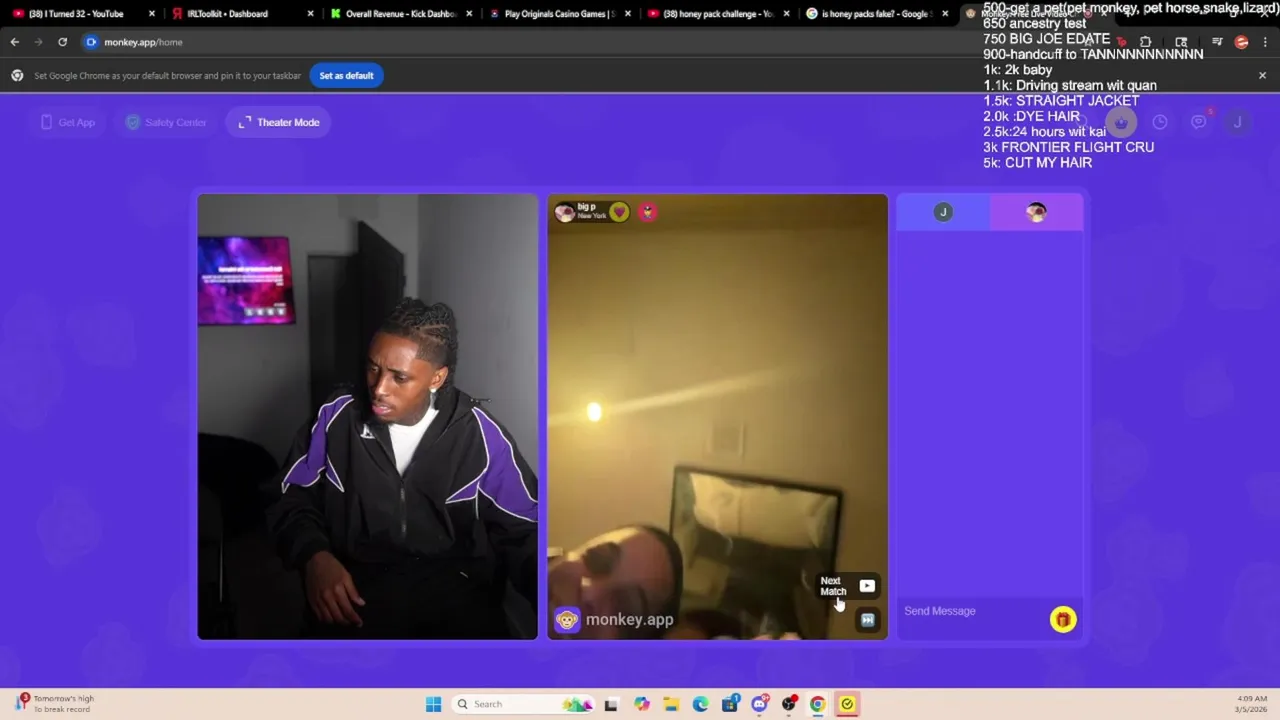Open weather widget Tomorrow's high
1280x720 pixels.
55,704
